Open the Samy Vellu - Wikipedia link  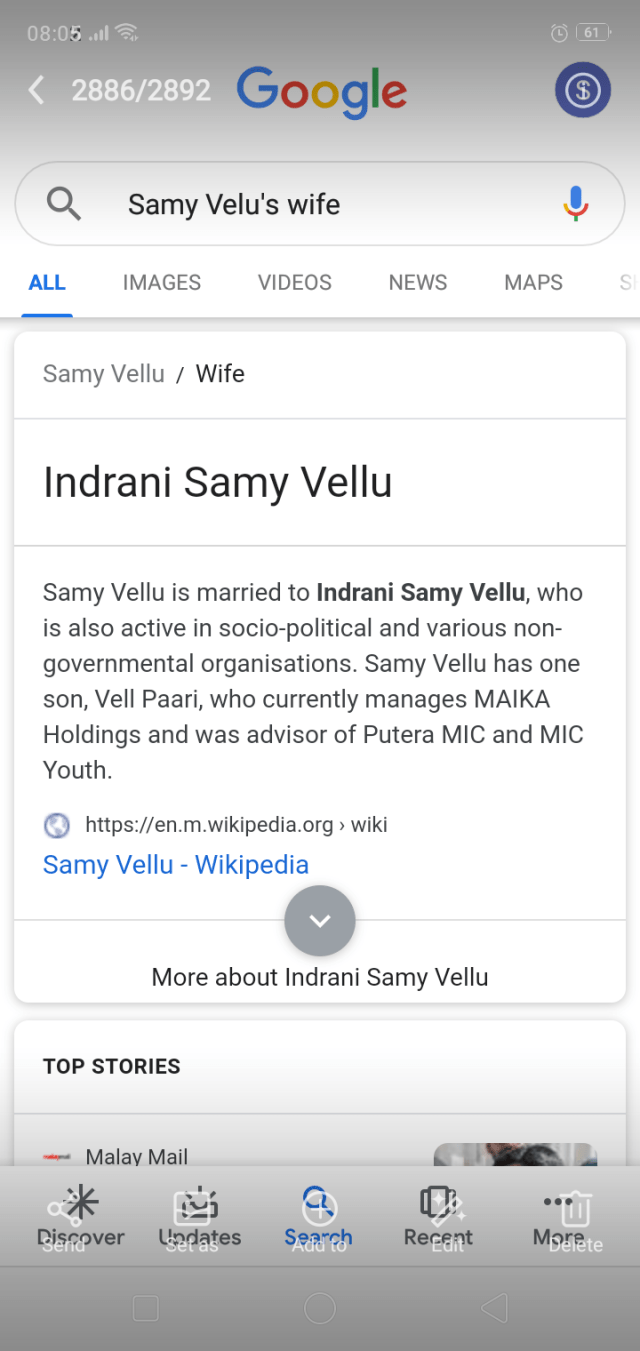pos(176,865)
